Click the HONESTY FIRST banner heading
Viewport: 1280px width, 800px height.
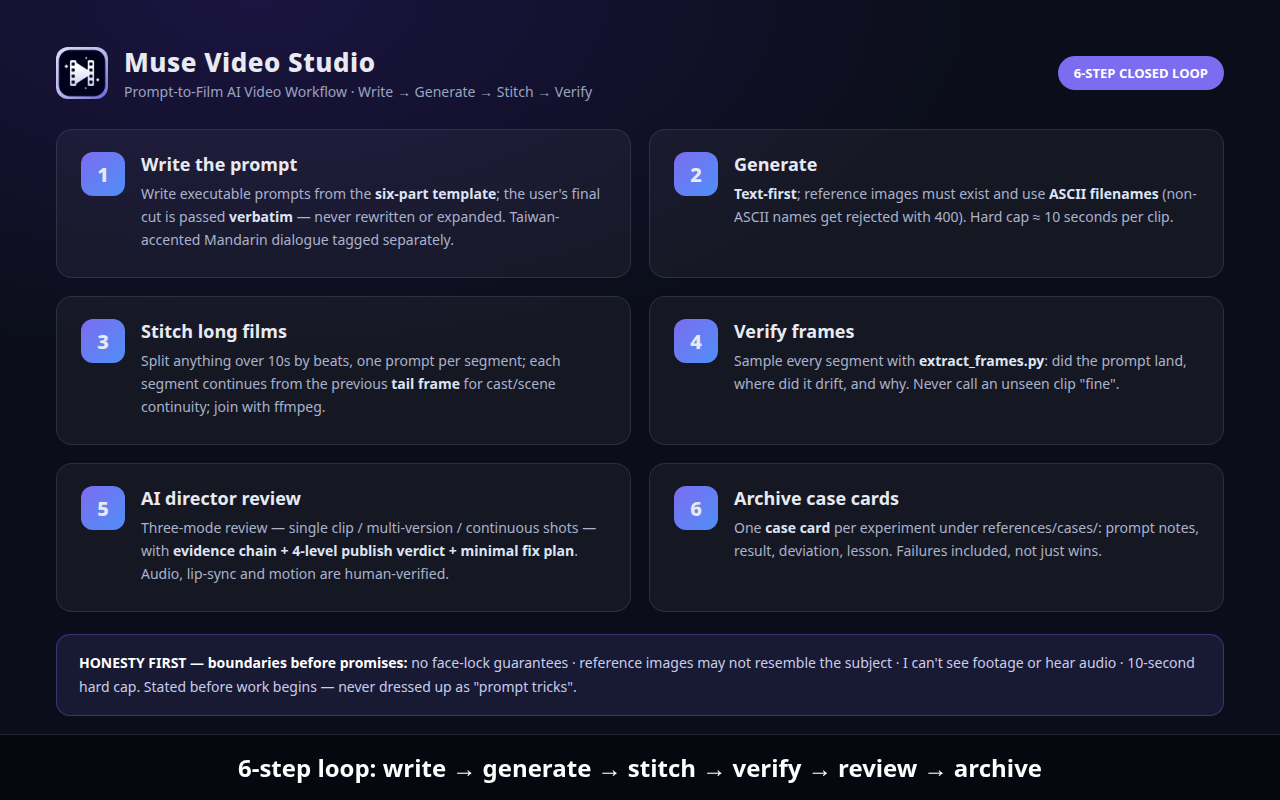pyautogui.click(x=243, y=663)
